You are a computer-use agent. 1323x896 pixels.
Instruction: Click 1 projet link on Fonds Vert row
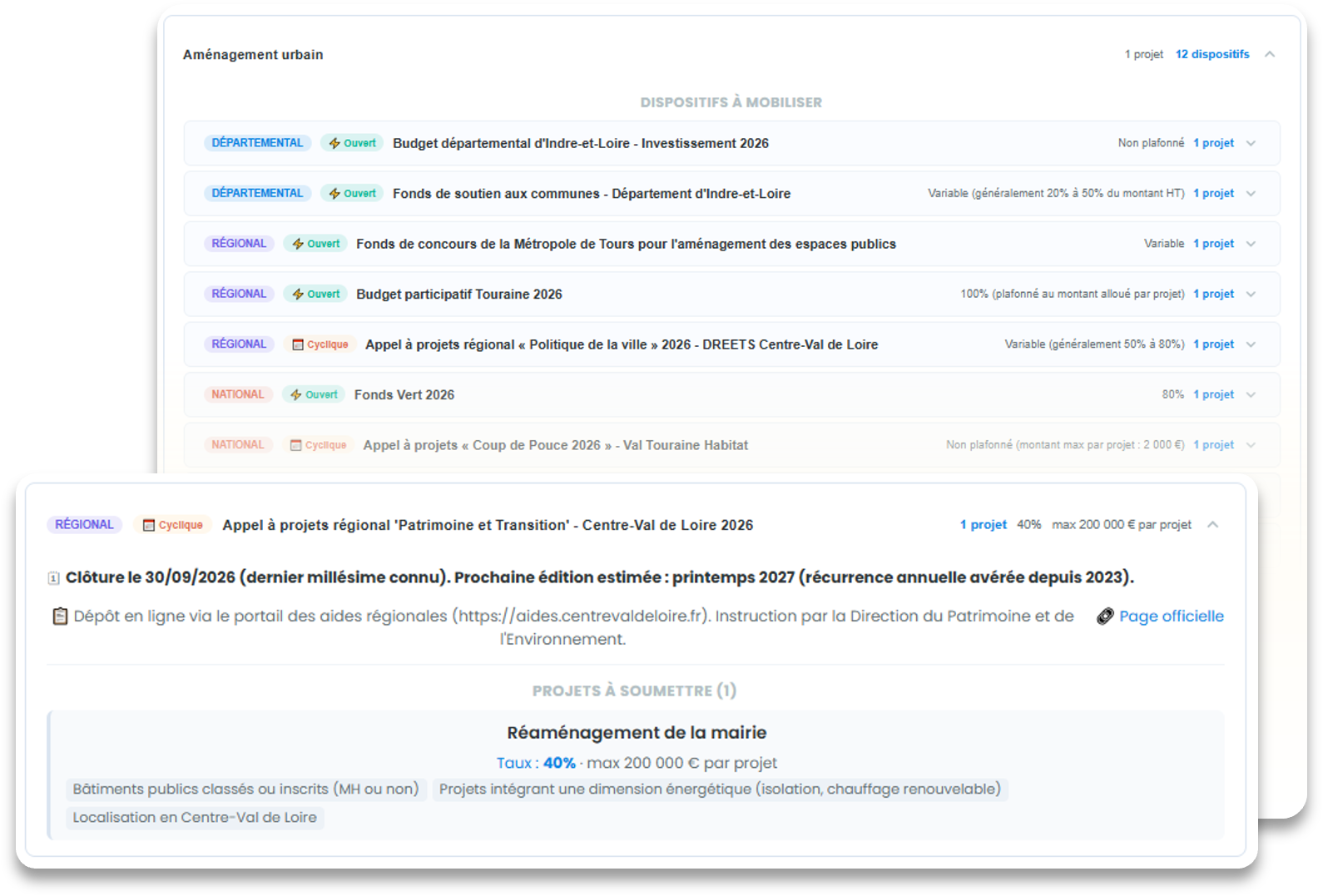1214,395
